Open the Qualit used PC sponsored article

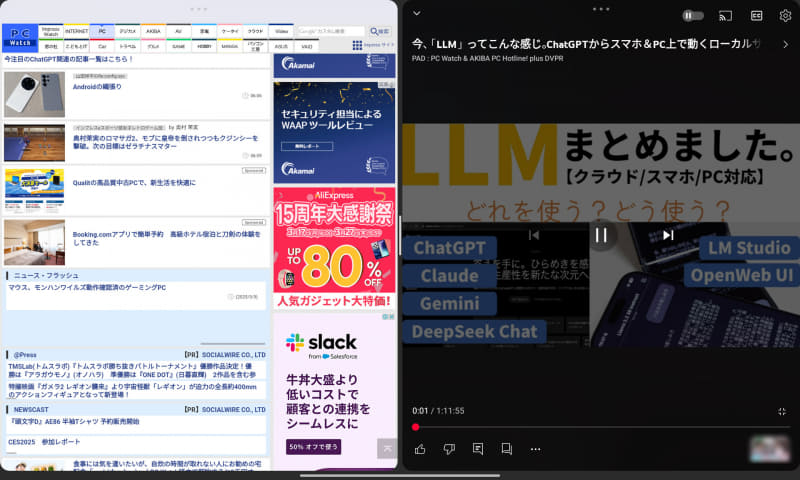134,183
